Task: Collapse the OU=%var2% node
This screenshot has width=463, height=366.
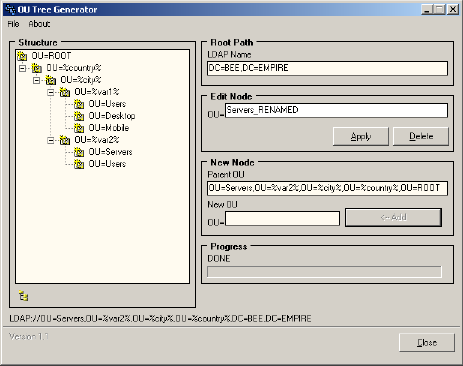Action: tap(51, 140)
